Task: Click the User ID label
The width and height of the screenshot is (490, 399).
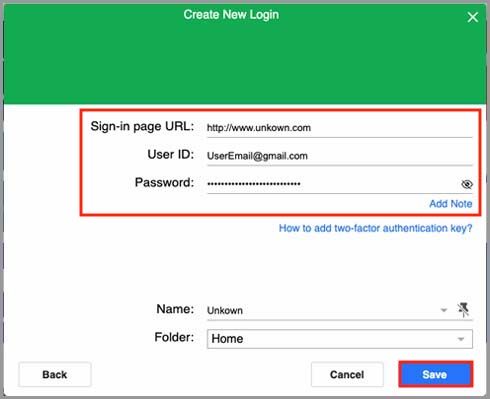Action: [x=171, y=155]
